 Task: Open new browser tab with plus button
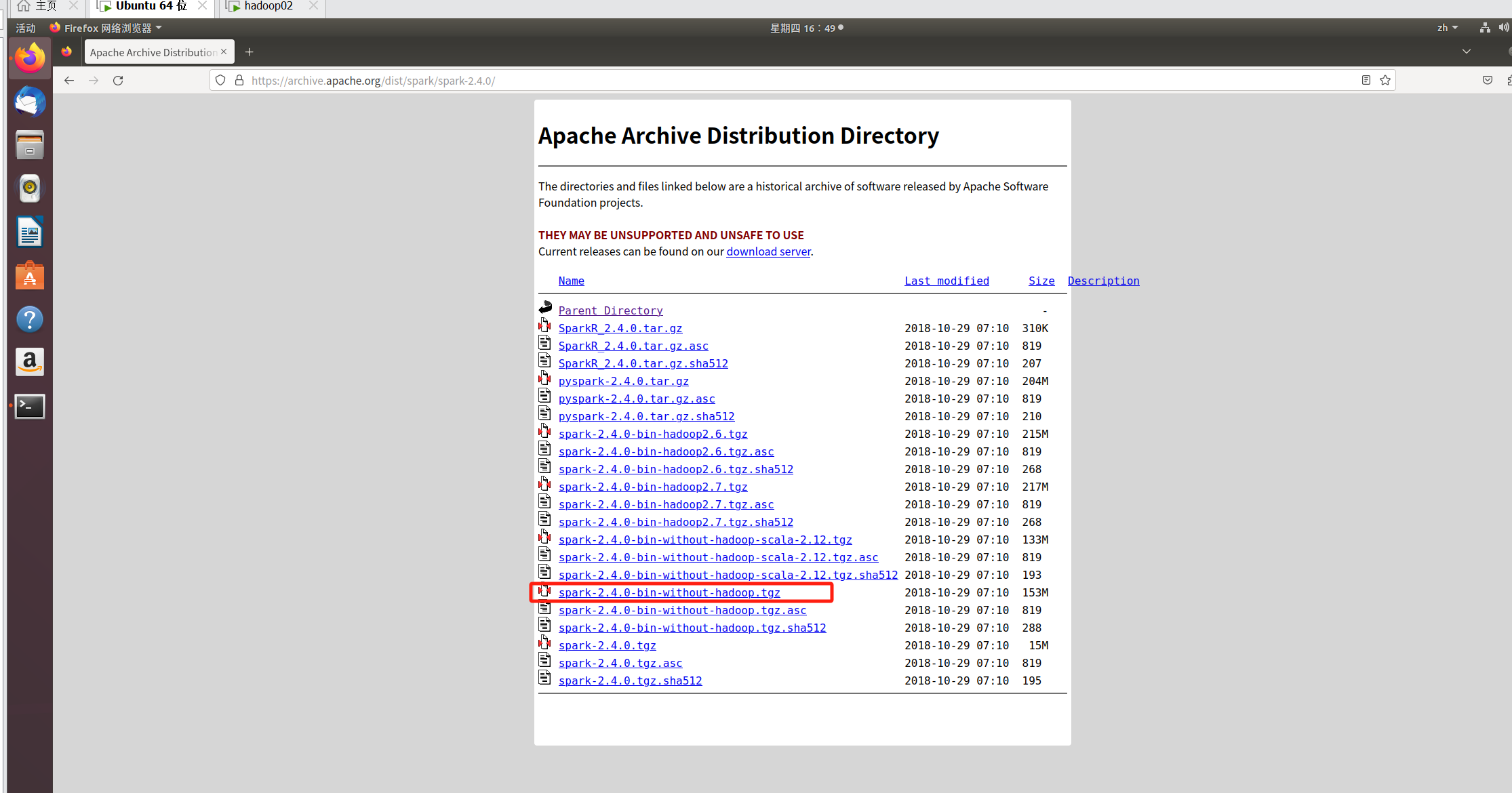coord(250,52)
